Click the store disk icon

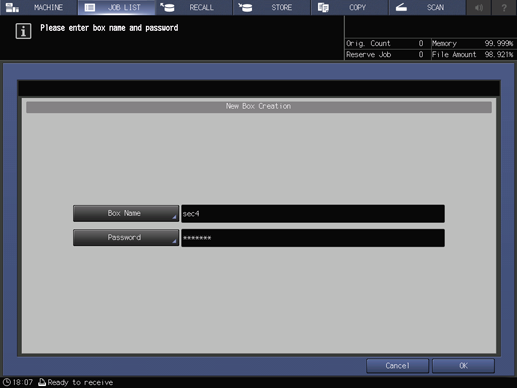coord(245,7)
